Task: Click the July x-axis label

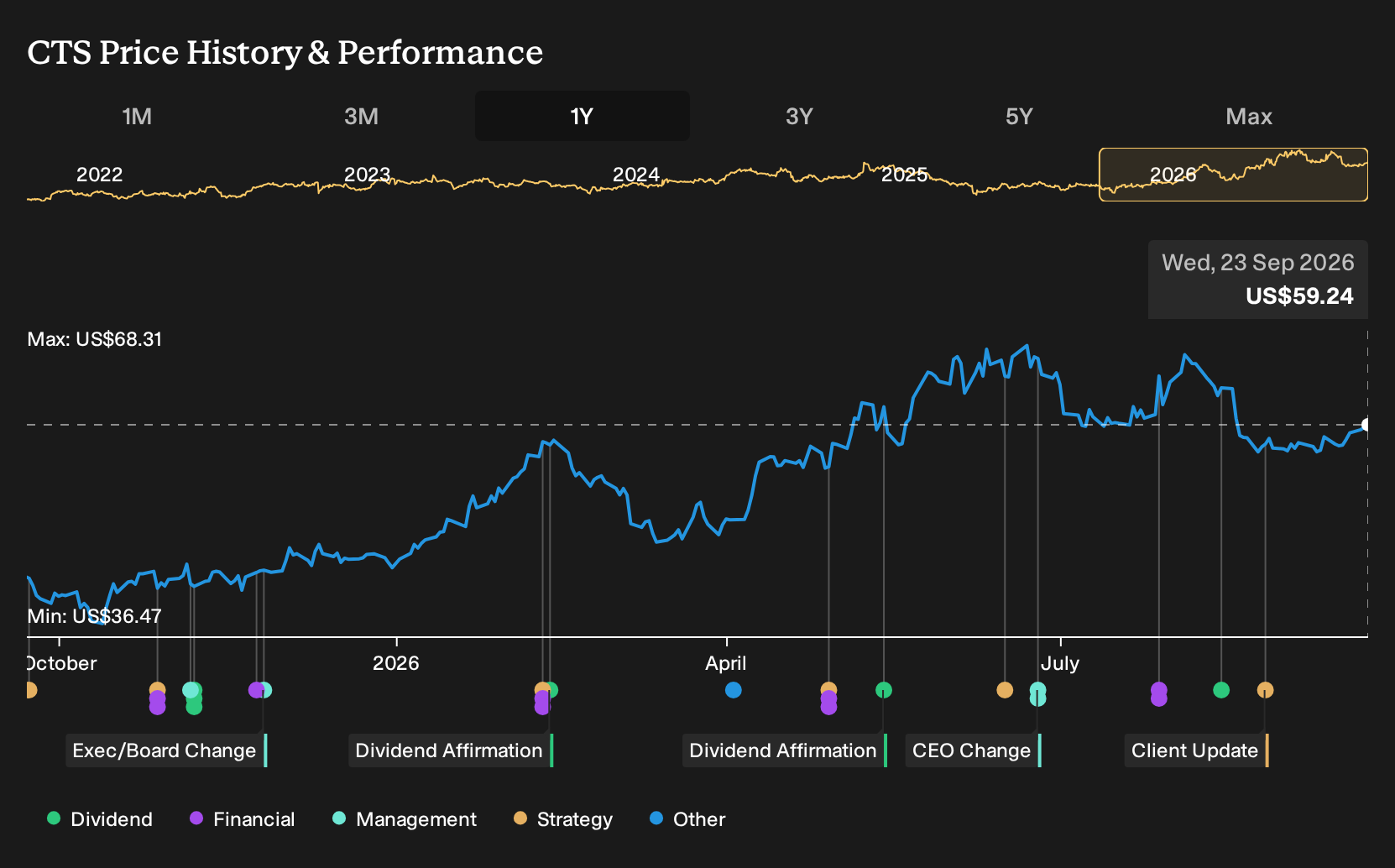Action: (1060, 663)
